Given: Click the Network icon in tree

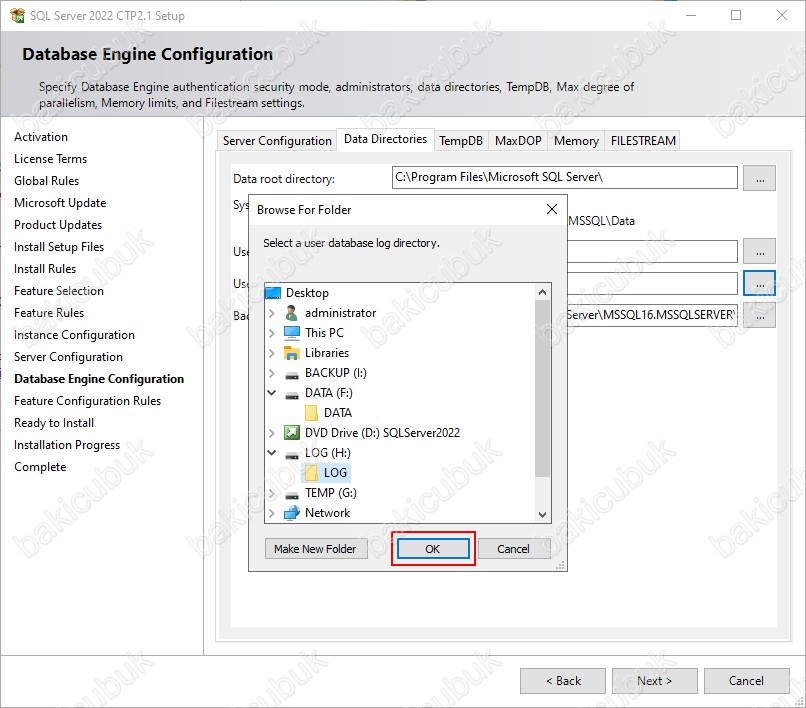Looking at the screenshot, I should [291, 513].
